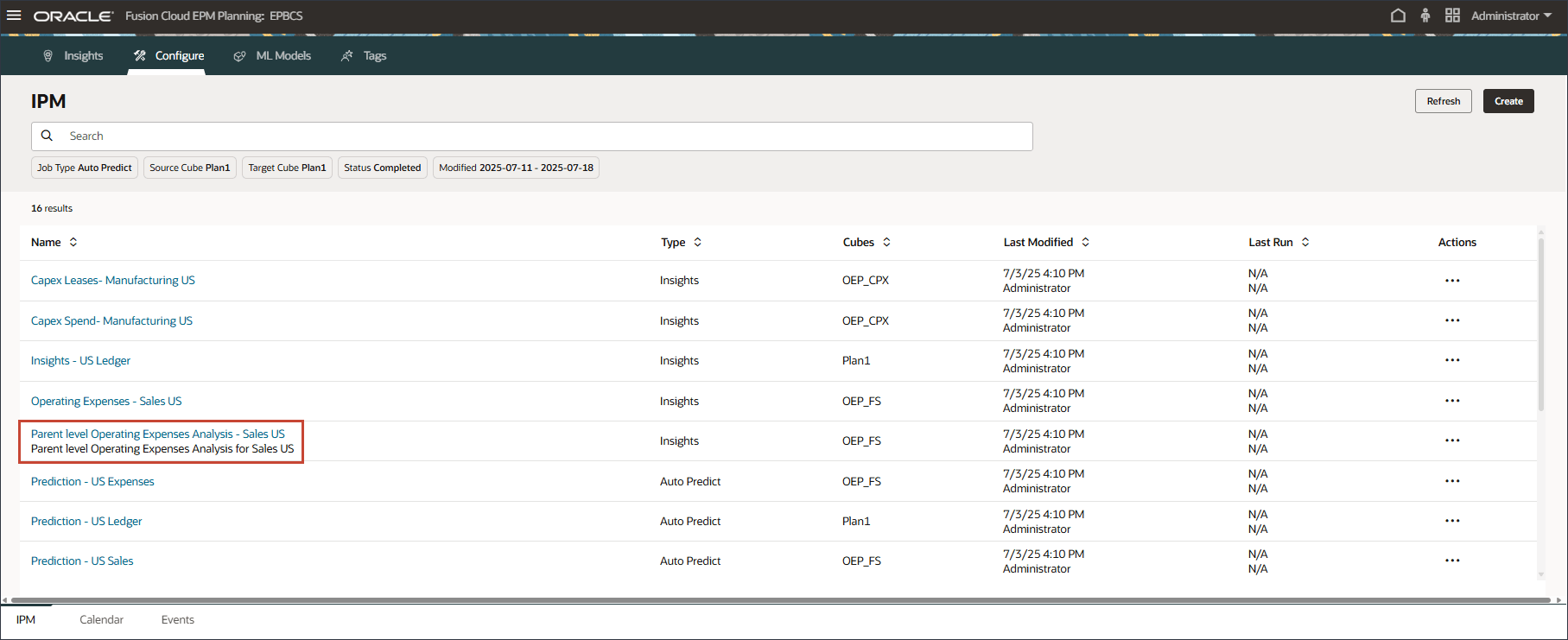The width and height of the screenshot is (1568, 640).
Task: Open actions menu for Prediction - US Expenses
Action: pos(1452,481)
